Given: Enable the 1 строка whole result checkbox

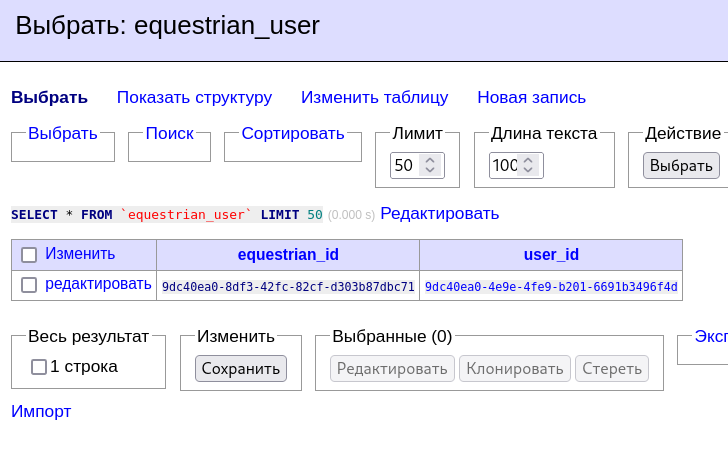Looking at the screenshot, I should point(39,367).
